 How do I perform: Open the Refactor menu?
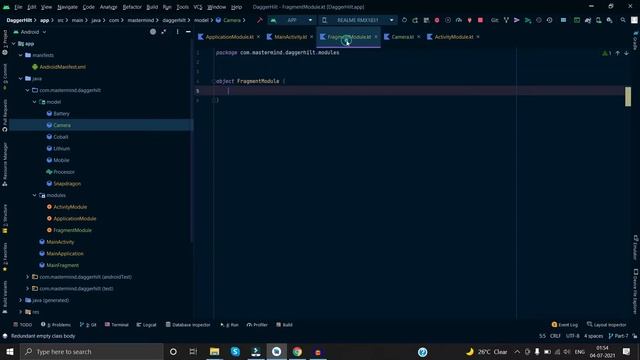(132, 7)
